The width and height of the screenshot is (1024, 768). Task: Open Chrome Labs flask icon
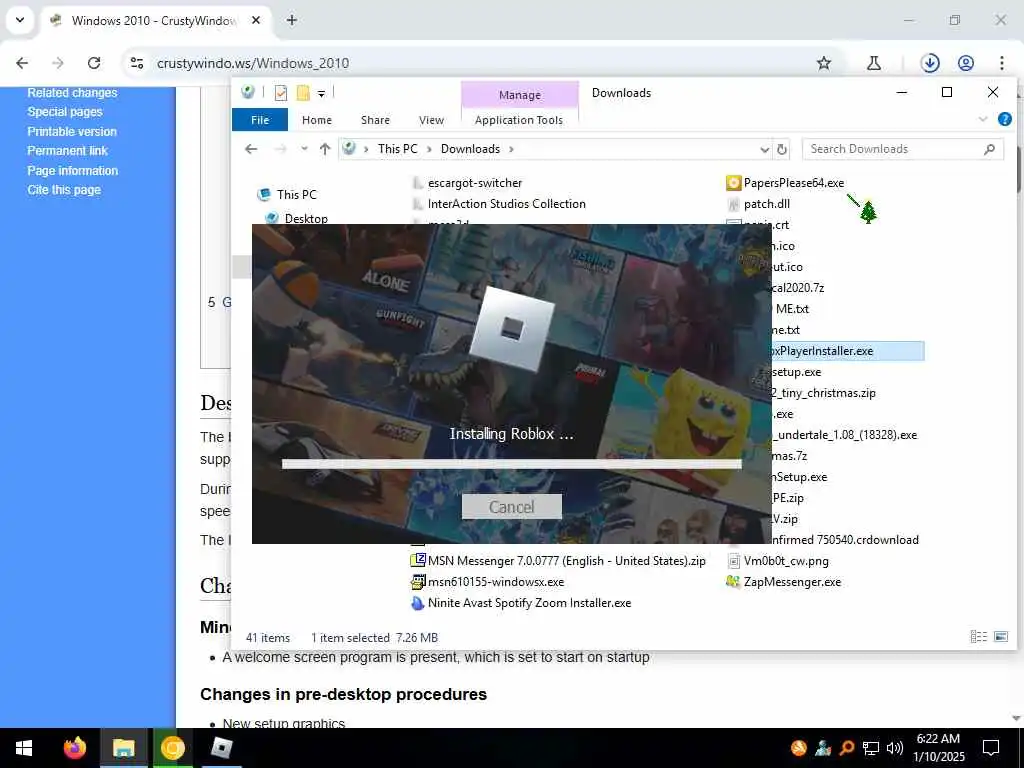pos(874,63)
